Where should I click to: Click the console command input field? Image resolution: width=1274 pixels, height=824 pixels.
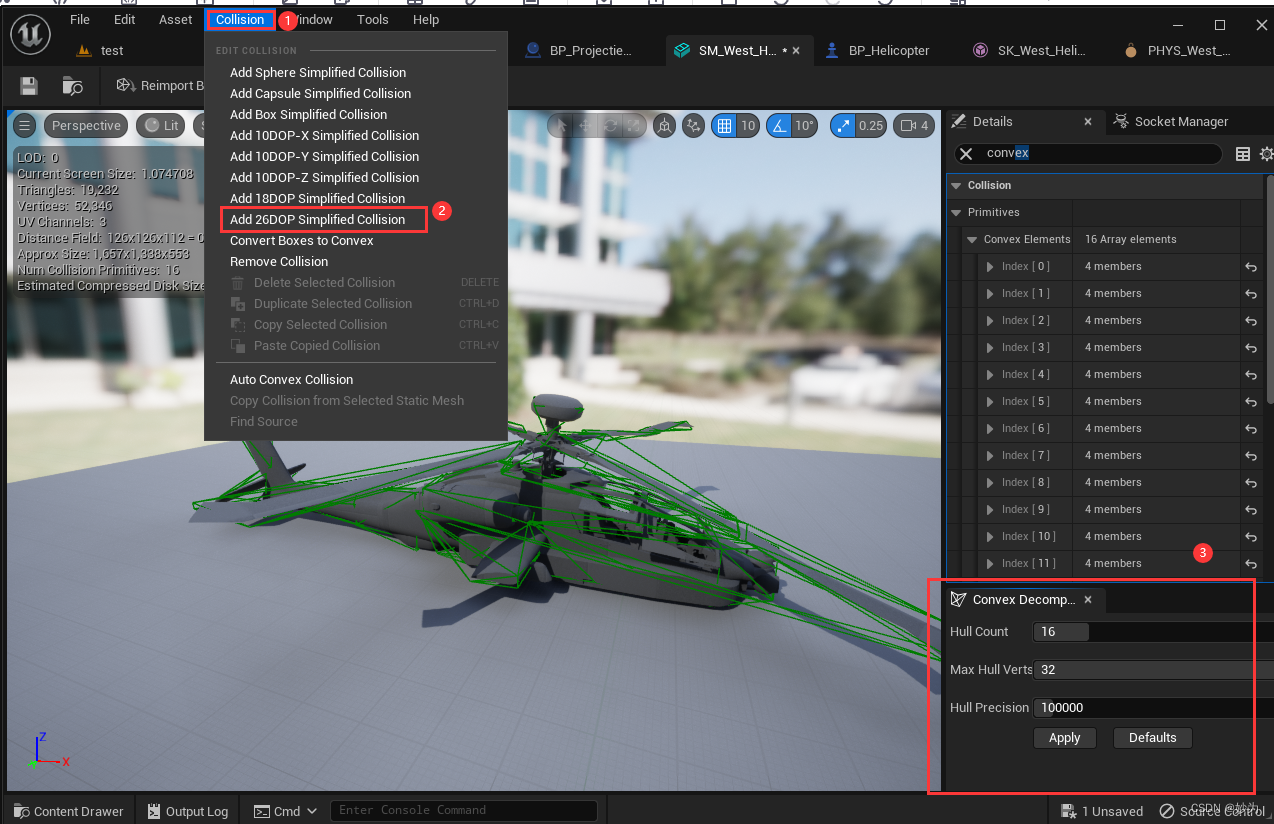tap(463, 810)
